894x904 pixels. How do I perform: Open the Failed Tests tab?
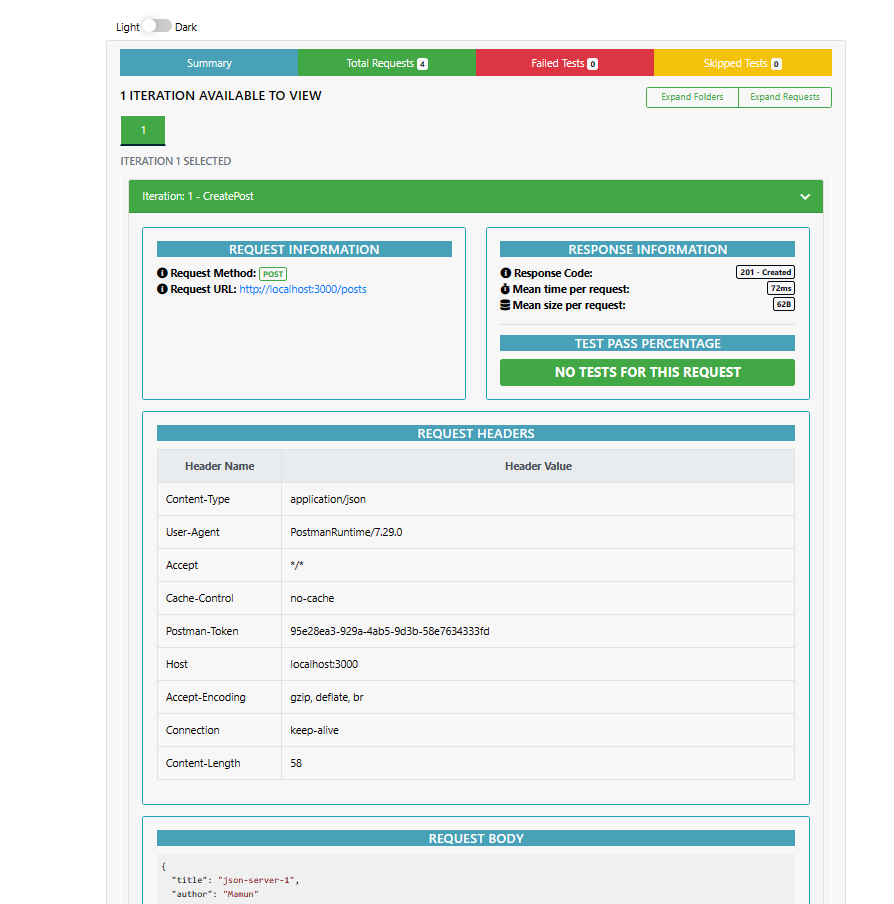(x=564, y=62)
